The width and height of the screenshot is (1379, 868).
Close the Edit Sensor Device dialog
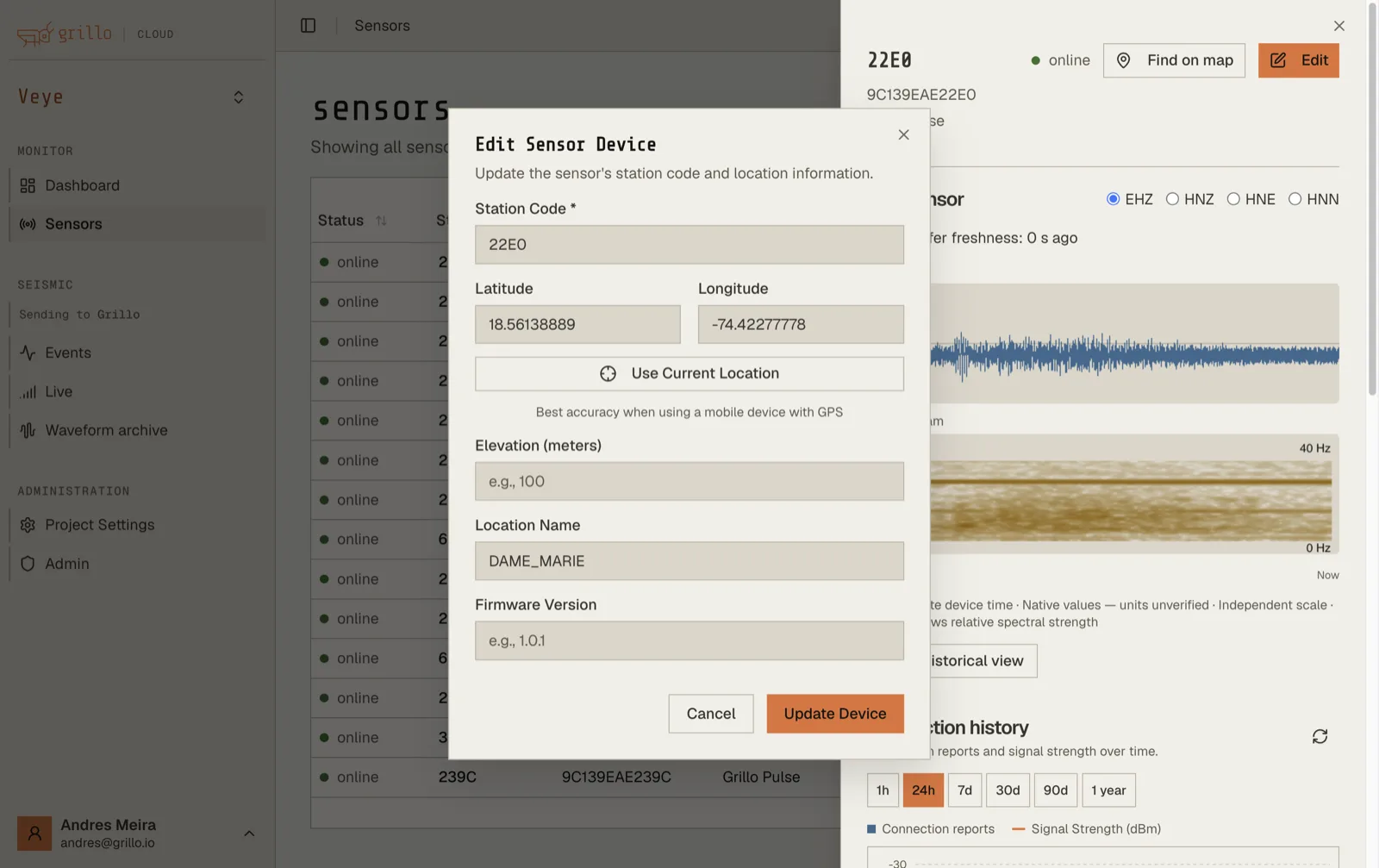point(903,134)
